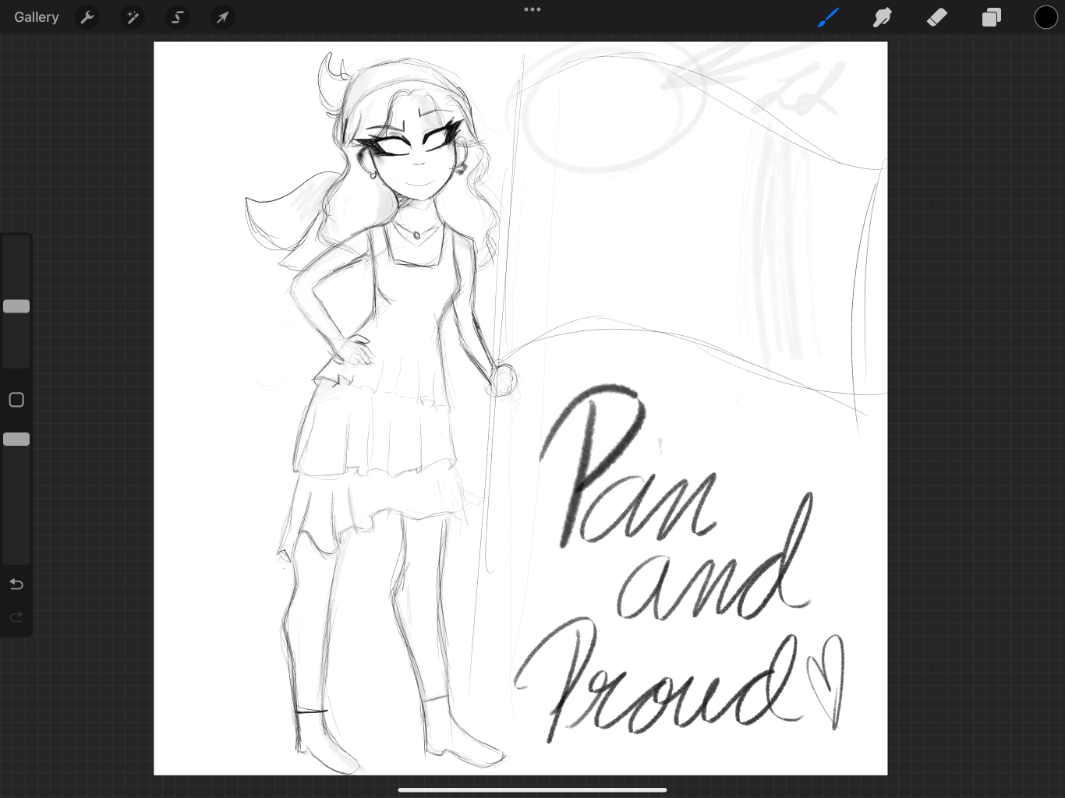
Task: Select the Eraser tool
Action: pyautogui.click(x=936, y=17)
